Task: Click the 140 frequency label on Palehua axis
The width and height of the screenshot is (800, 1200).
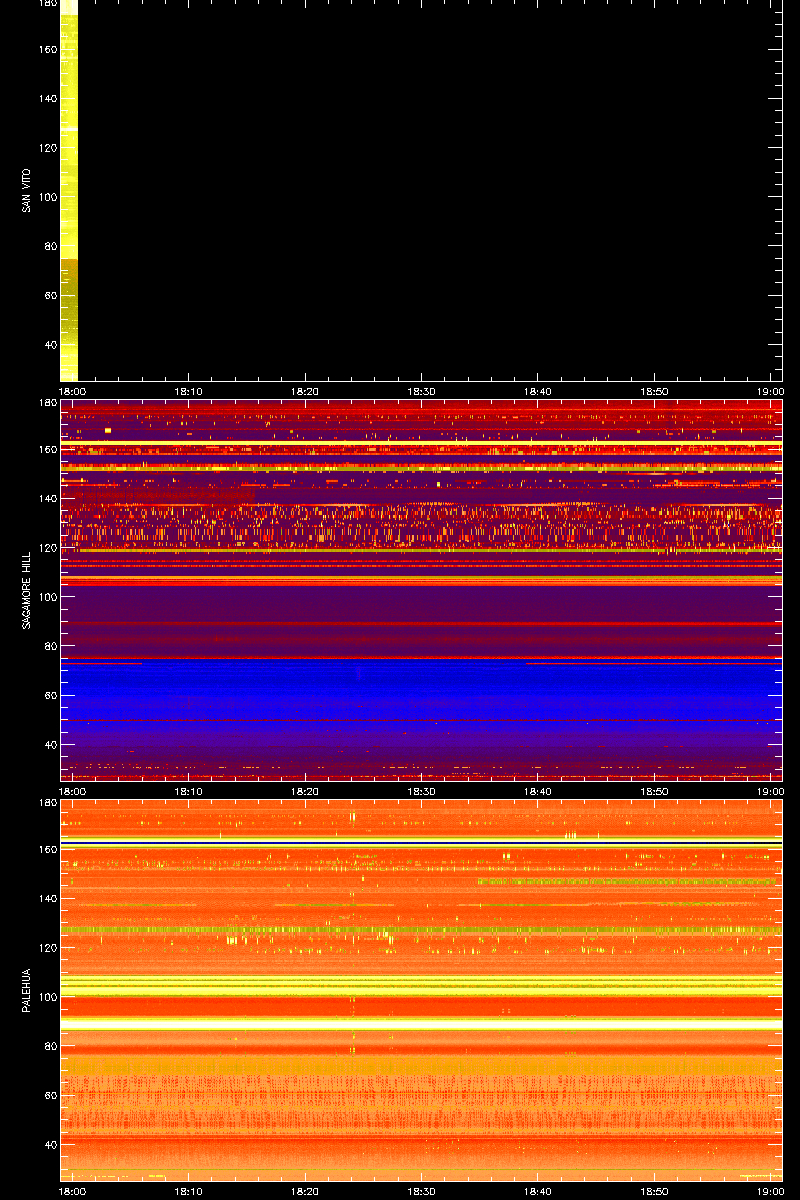Action: point(47,899)
